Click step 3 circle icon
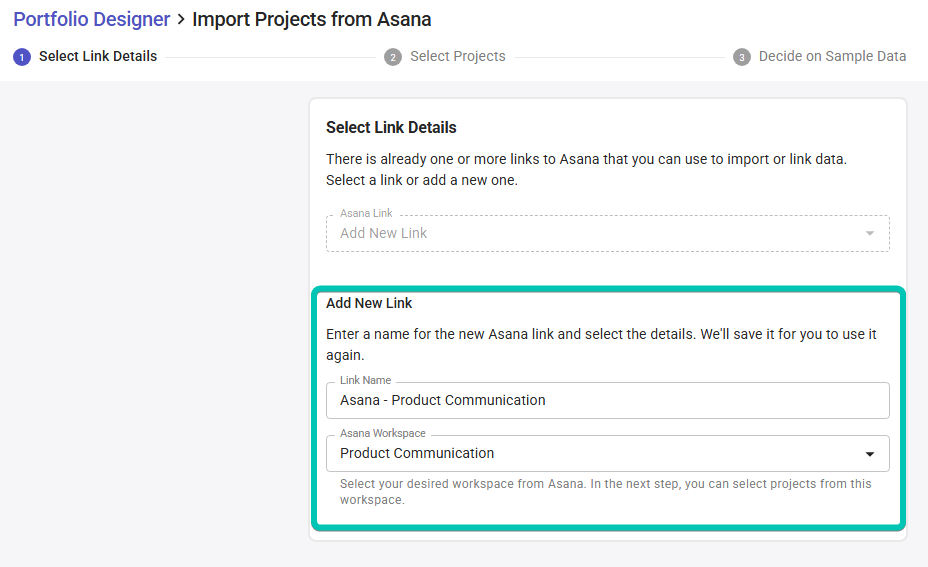 click(742, 57)
